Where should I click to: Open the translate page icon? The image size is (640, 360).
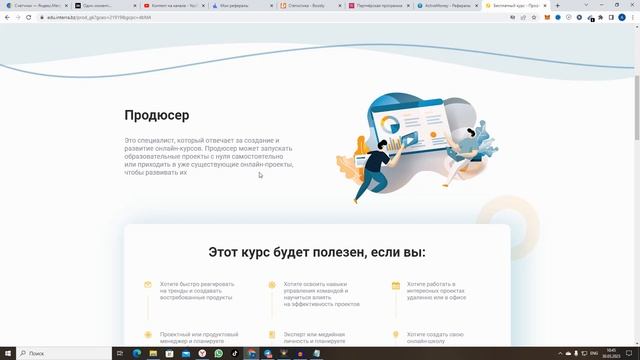click(x=513, y=18)
